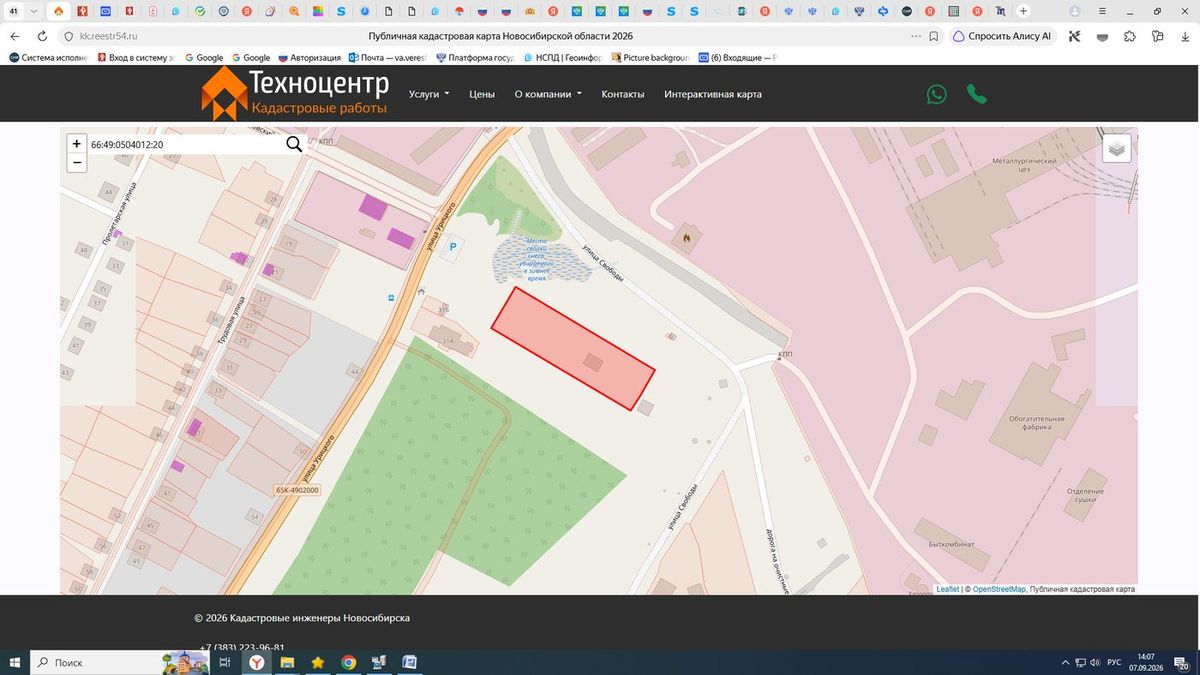Open Windows Start menu
Viewport: 1200px width, 675px height.
tap(15, 662)
